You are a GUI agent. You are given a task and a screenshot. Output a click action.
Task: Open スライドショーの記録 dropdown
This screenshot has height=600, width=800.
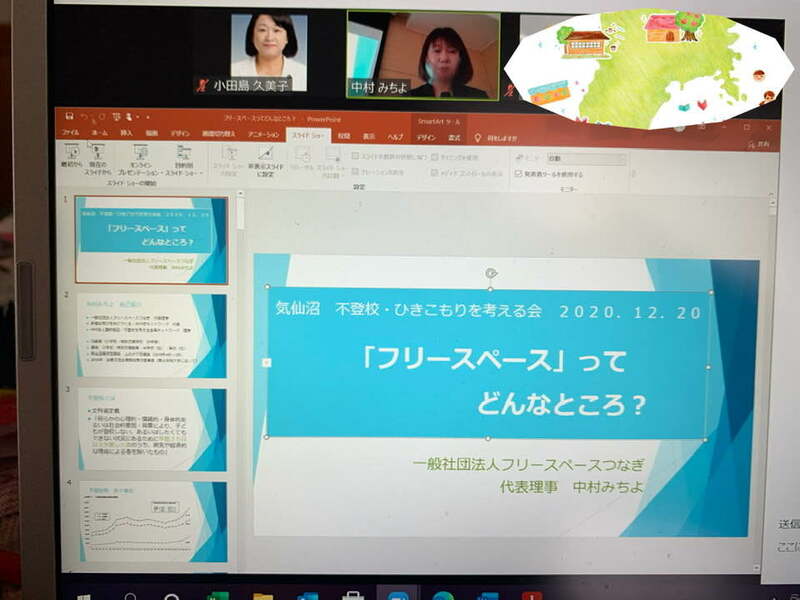point(332,163)
